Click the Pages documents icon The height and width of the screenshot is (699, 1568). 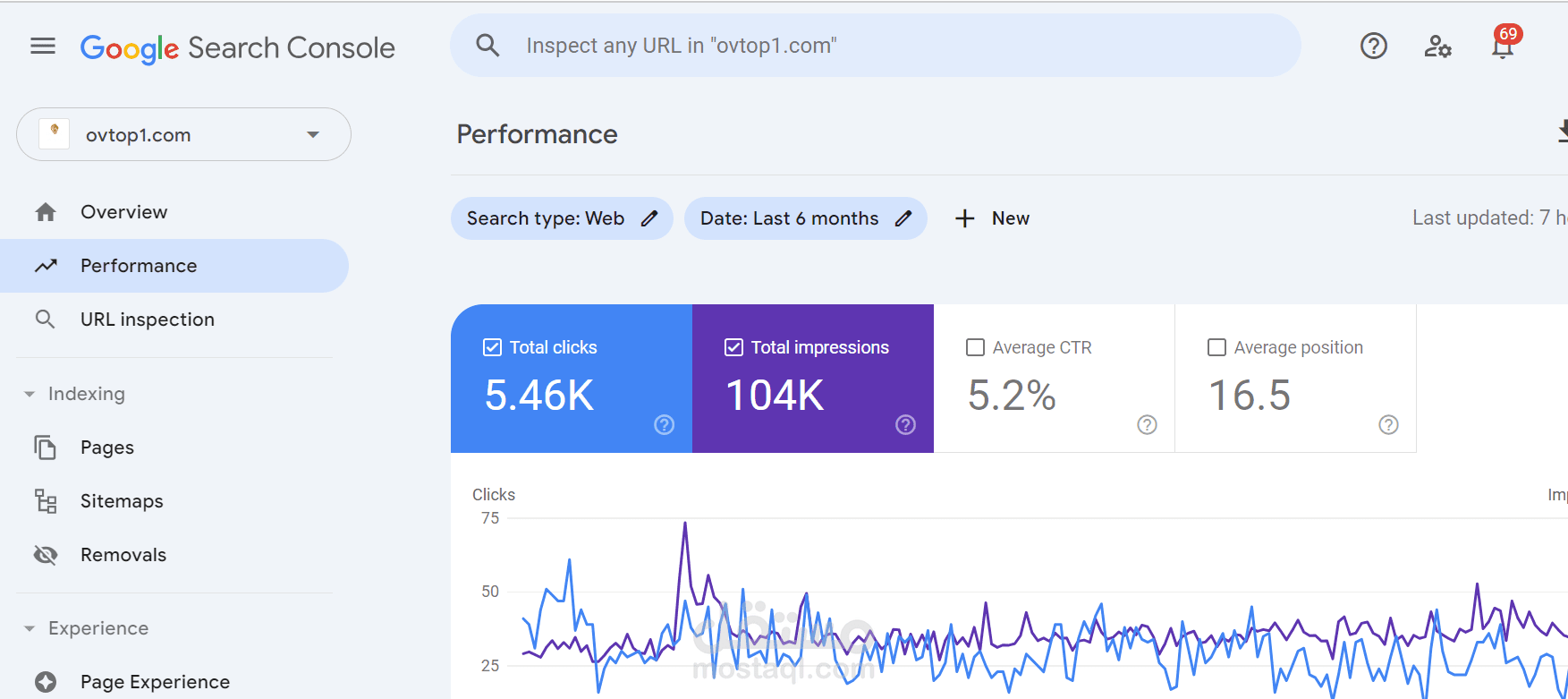pyautogui.click(x=45, y=447)
